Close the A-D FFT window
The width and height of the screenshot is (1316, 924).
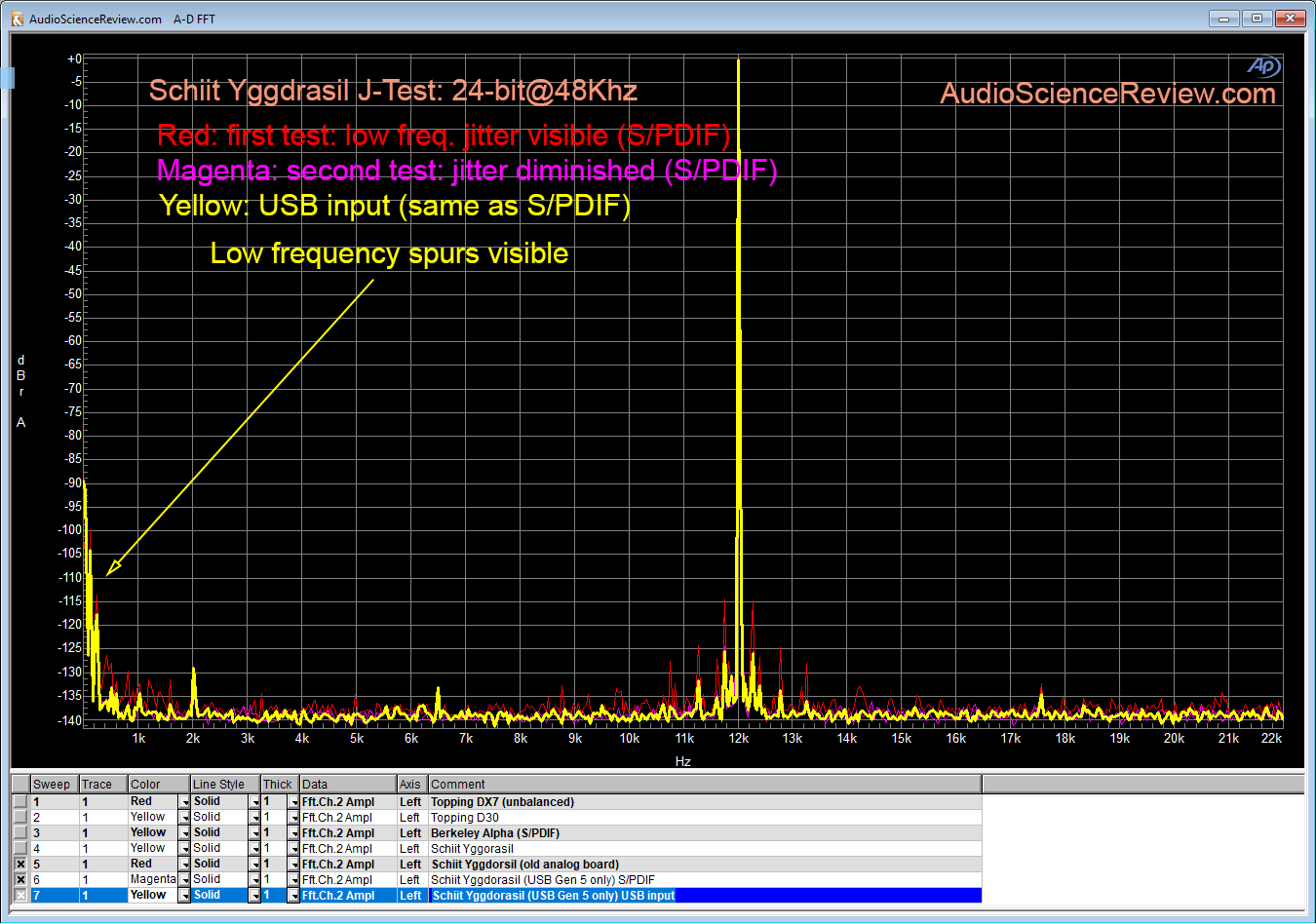[1290, 19]
